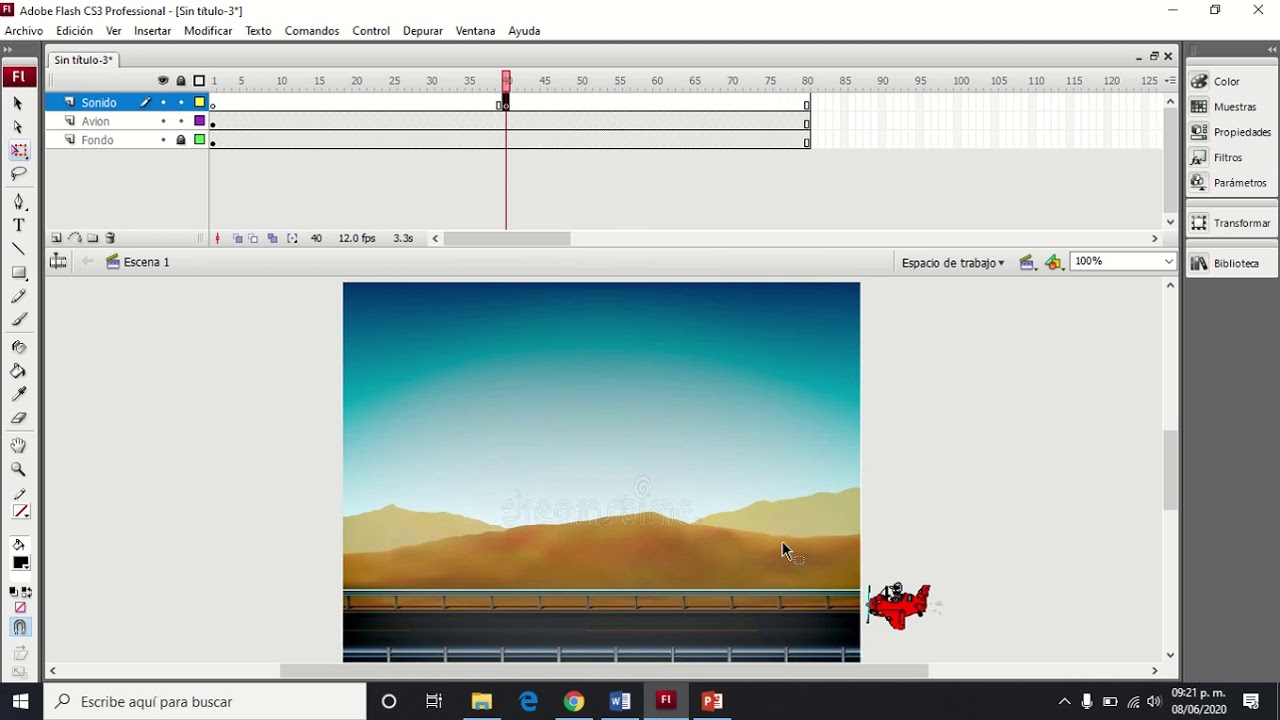Viewport: 1280px width, 720px height.
Task: Insert a layer folder
Action: pos(93,238)
